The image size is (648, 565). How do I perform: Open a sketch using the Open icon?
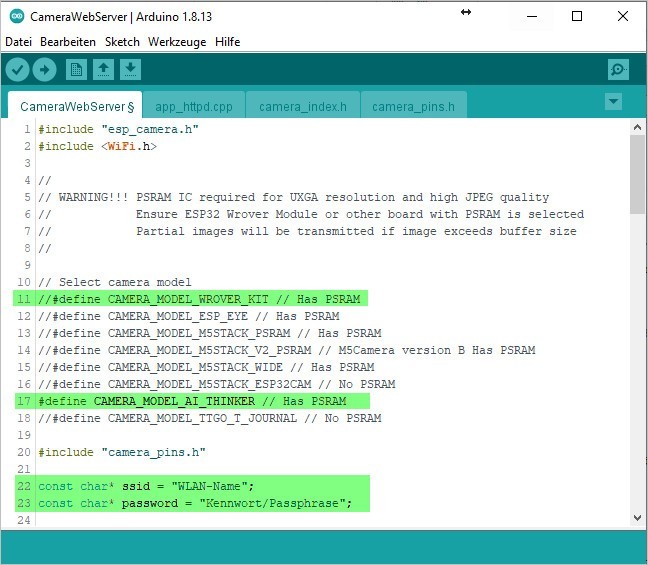[103, 69]
